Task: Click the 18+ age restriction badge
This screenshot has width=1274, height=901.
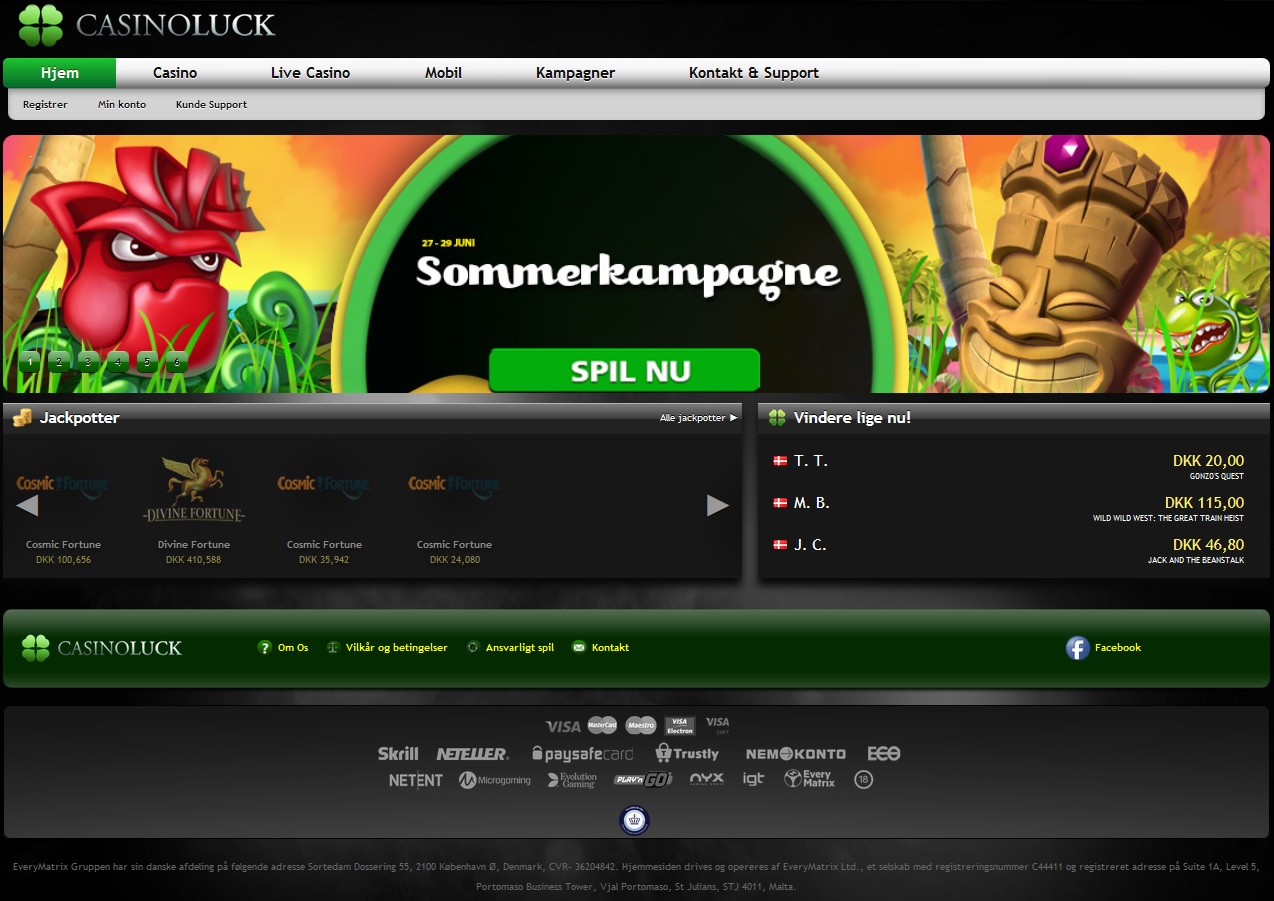Action: 864,780
